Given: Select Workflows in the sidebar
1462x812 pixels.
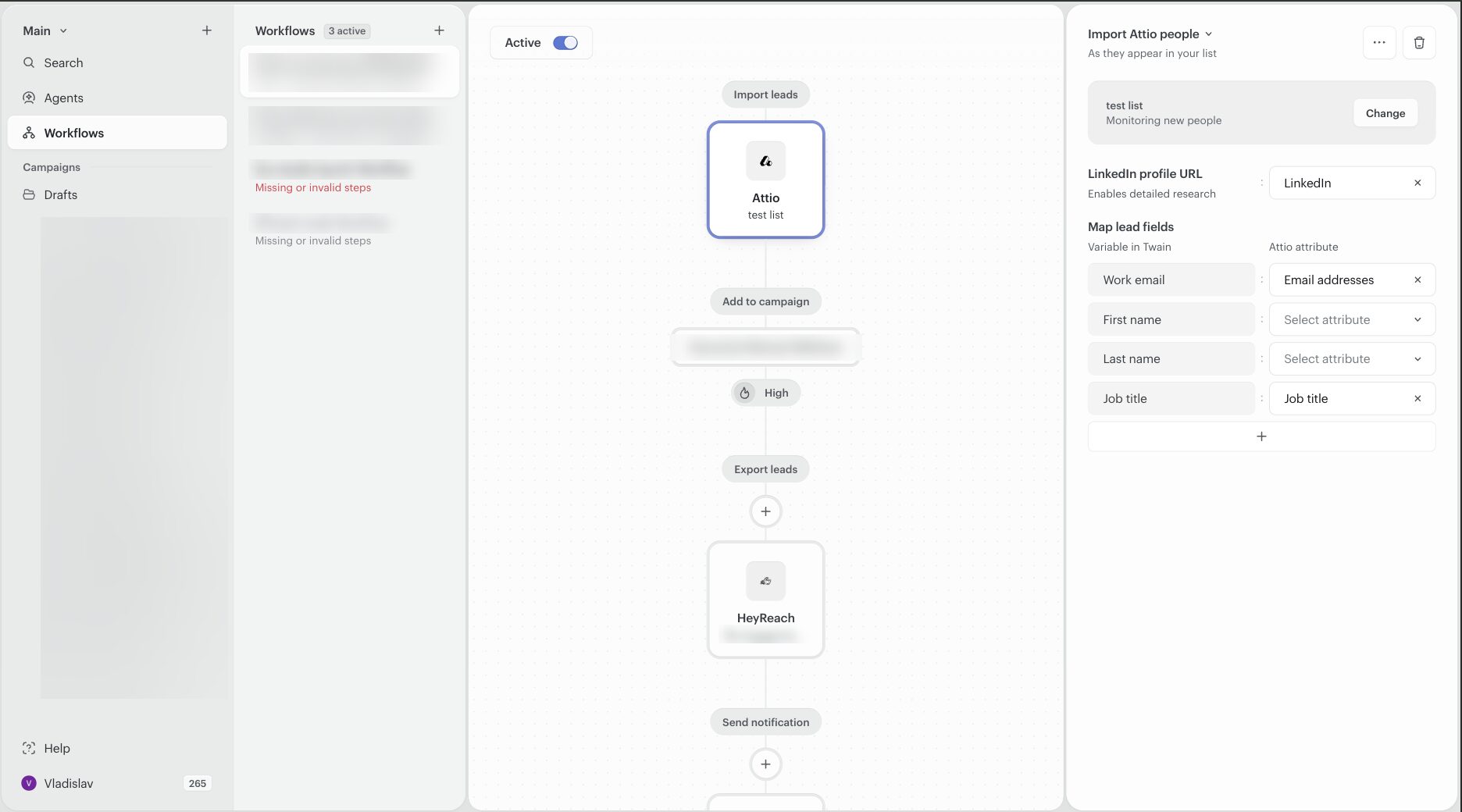Looking at the screenshot, I should coord(117,133).
